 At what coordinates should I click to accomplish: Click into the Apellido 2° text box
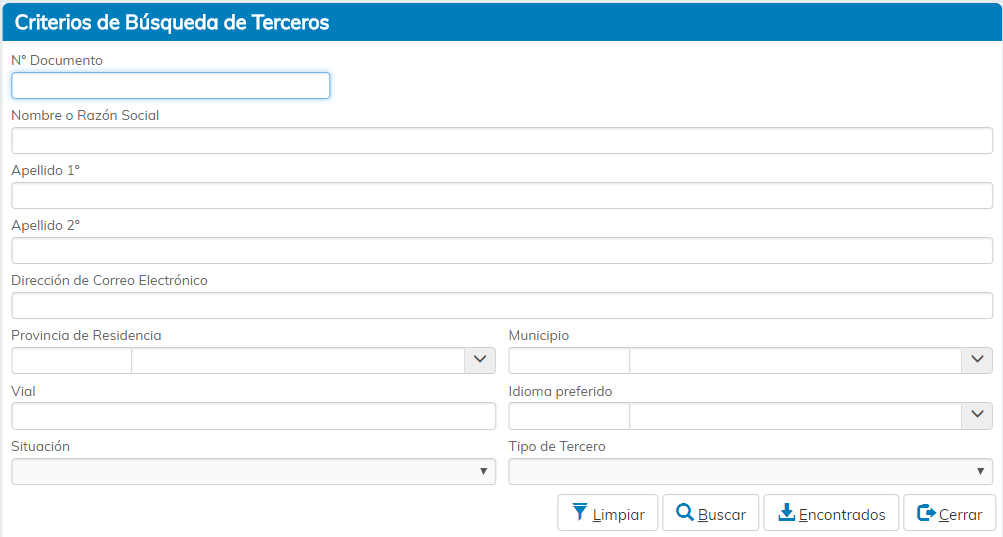(x=501, y=251)
